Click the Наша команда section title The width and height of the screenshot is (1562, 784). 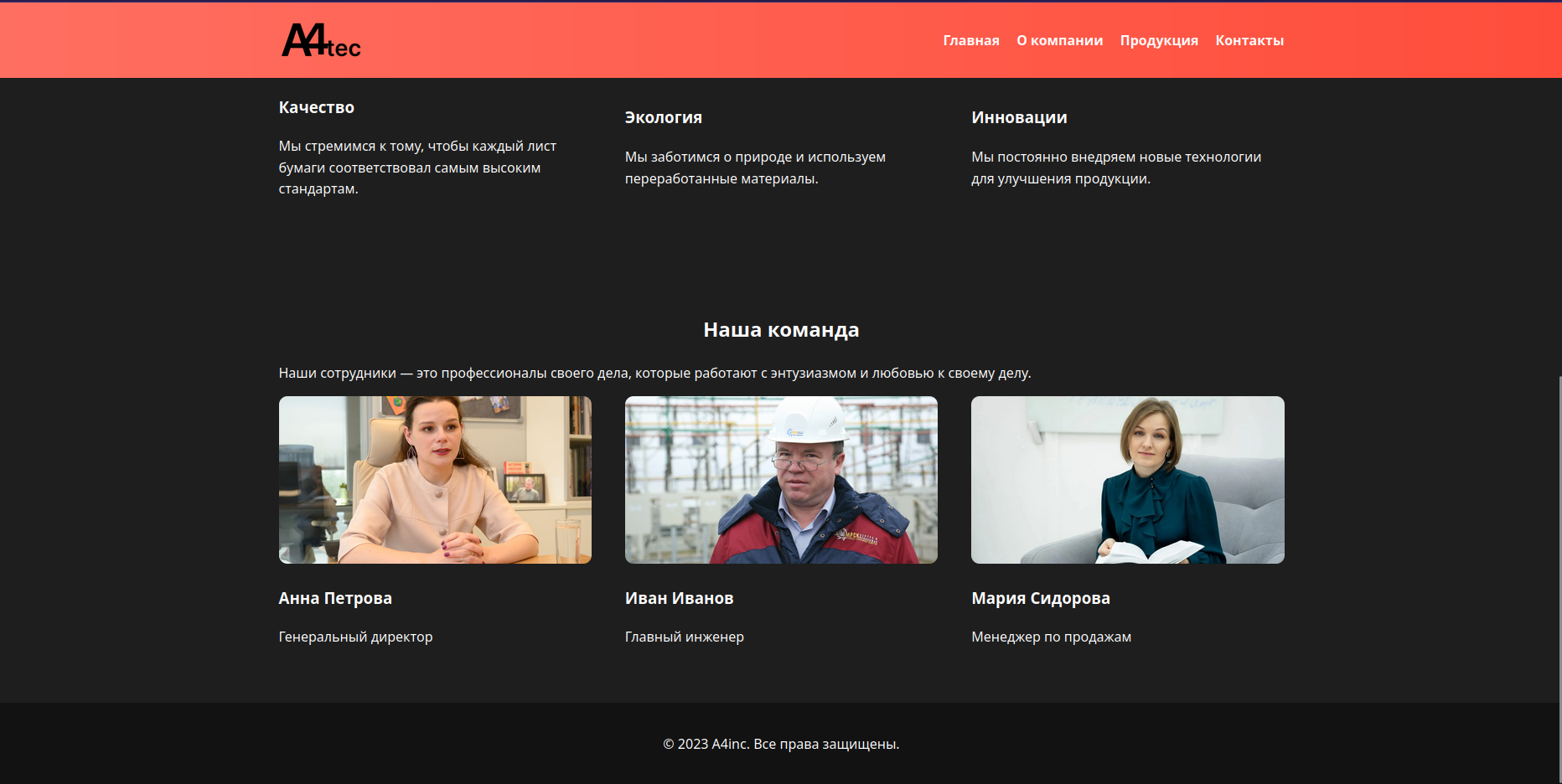tap(781, 330)
